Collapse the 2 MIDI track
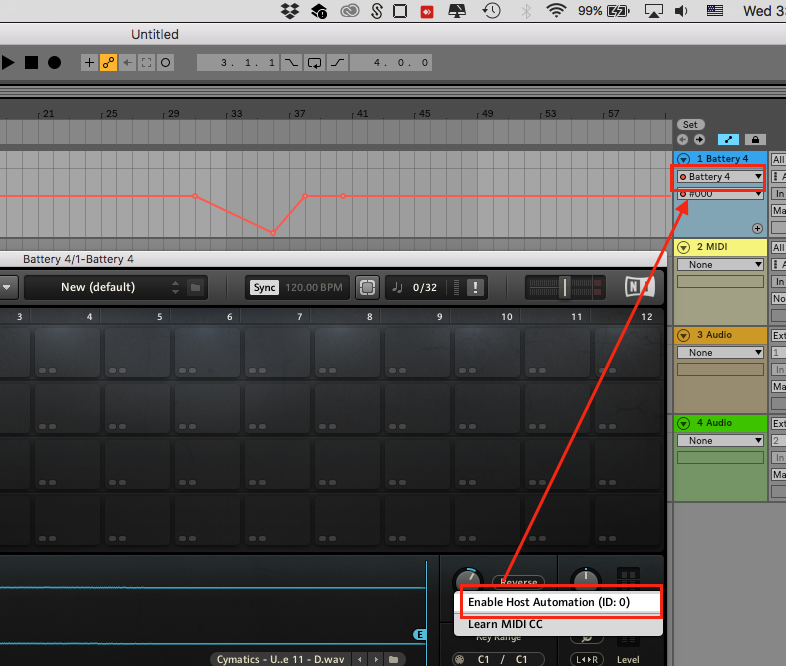786x666 pixels. pos(683,247)
